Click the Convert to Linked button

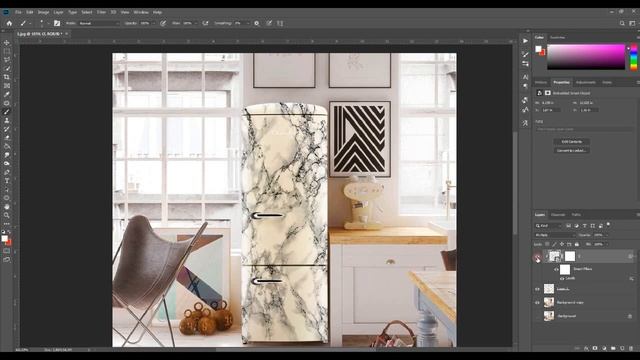click(x=571, y=150)
